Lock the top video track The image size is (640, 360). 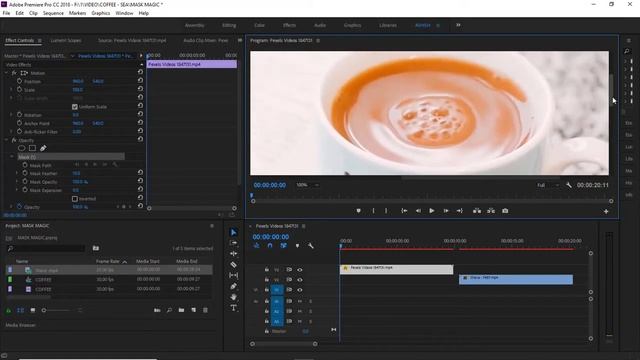(267, 270)
